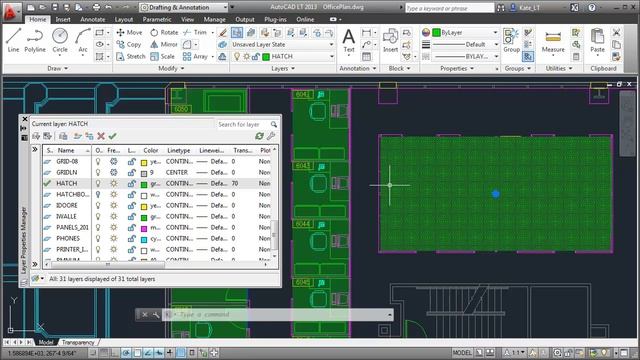Click the Move tool
Image resolution: width=640 pixels, height=360 pixels.
(x=129, y=32)
